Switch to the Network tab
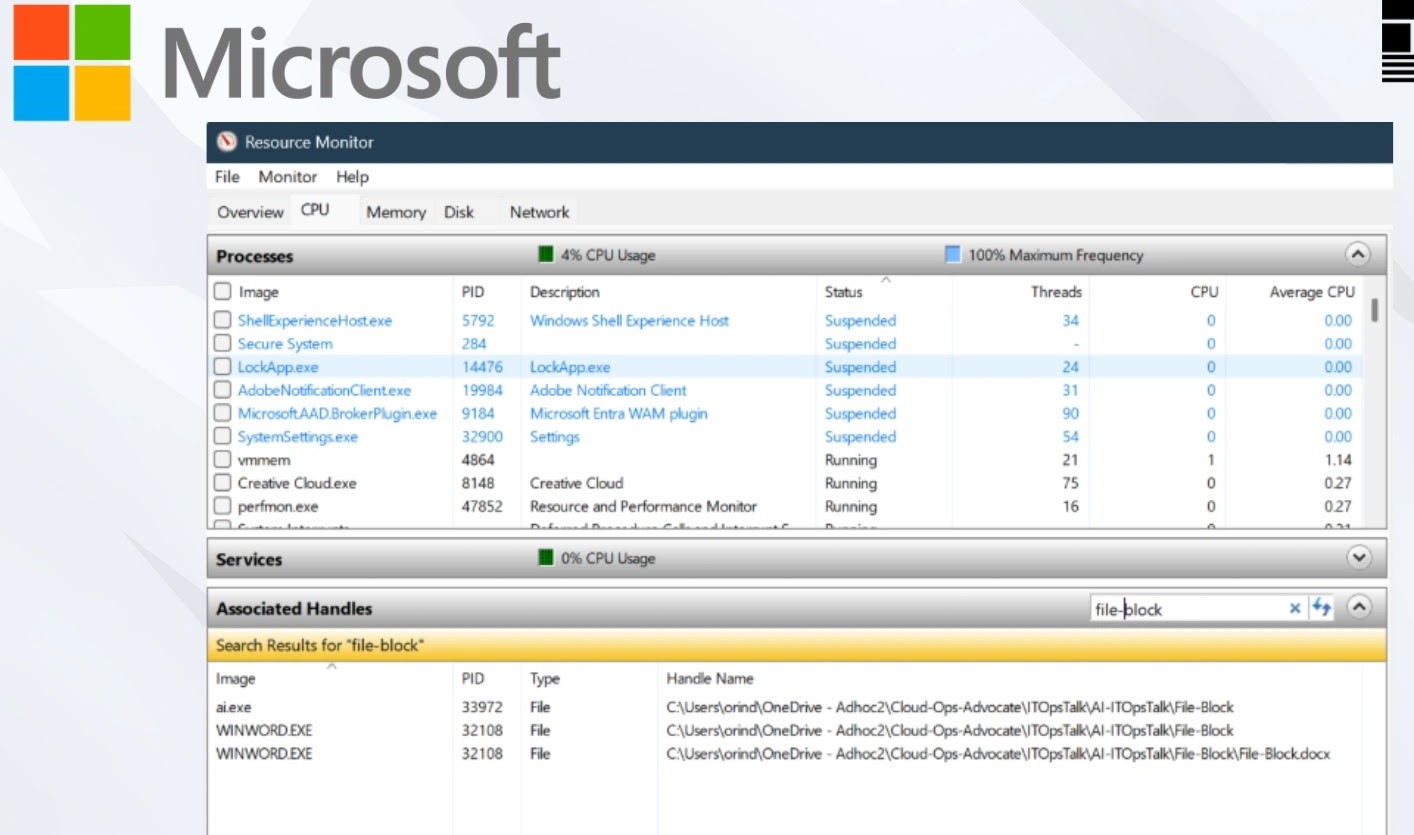Viewport: 1414px width, 835px height. pos(539,212)
